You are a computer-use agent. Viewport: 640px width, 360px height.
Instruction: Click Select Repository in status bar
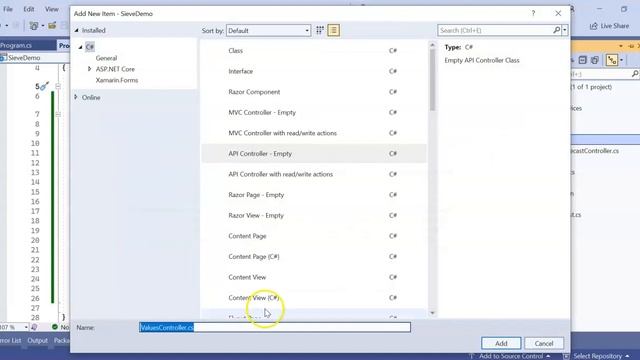(x=597, y=356)
